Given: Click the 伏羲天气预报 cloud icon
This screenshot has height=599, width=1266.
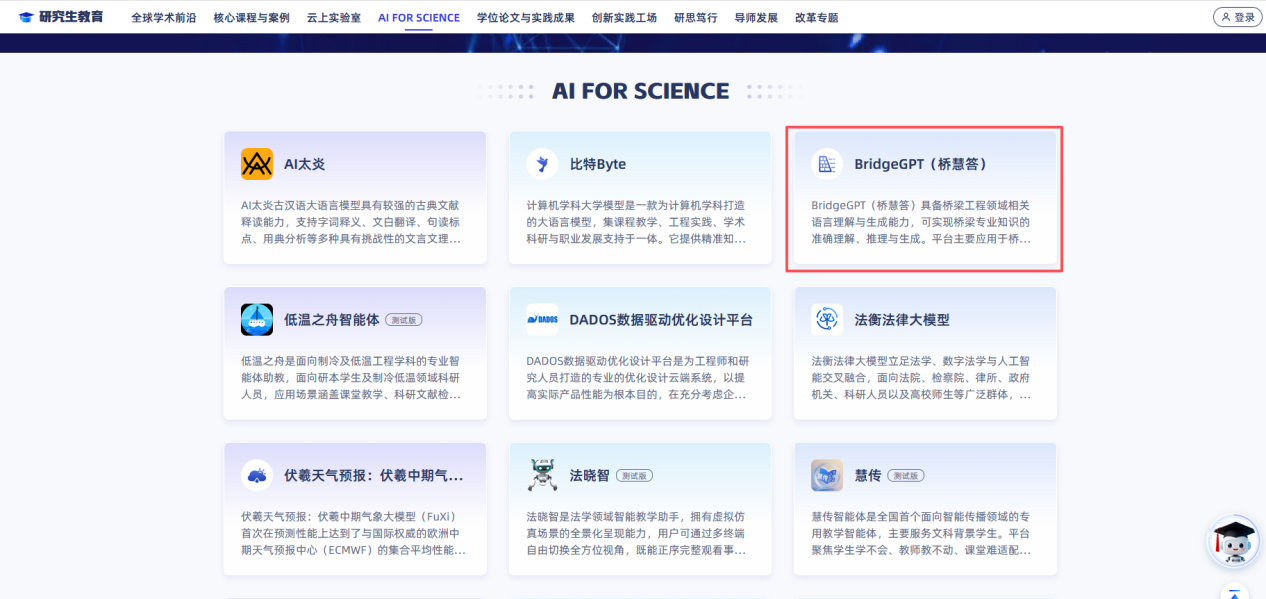Looking at the screenshot, I should [x=257, y=476].
